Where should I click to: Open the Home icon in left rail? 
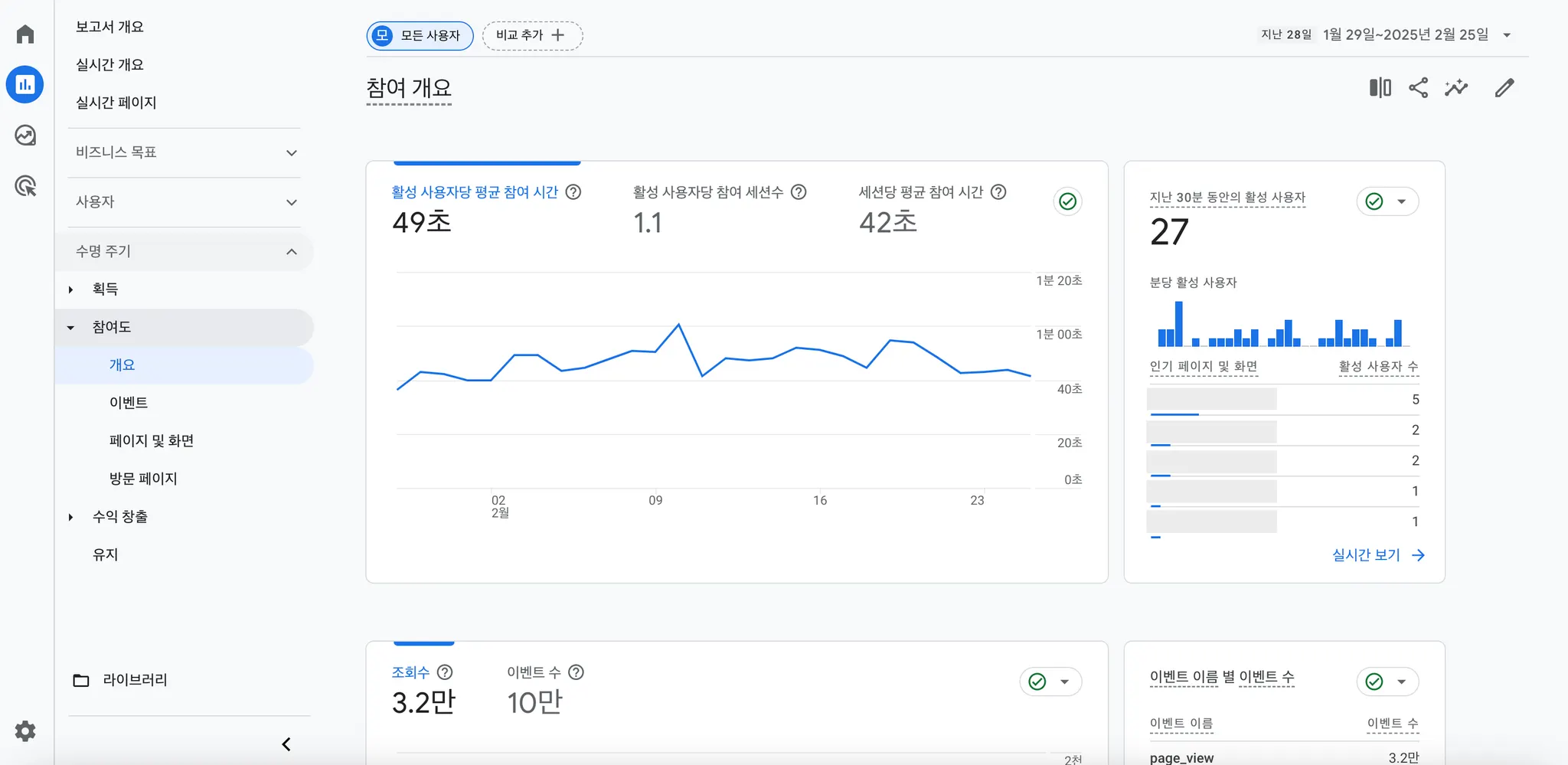25,34
